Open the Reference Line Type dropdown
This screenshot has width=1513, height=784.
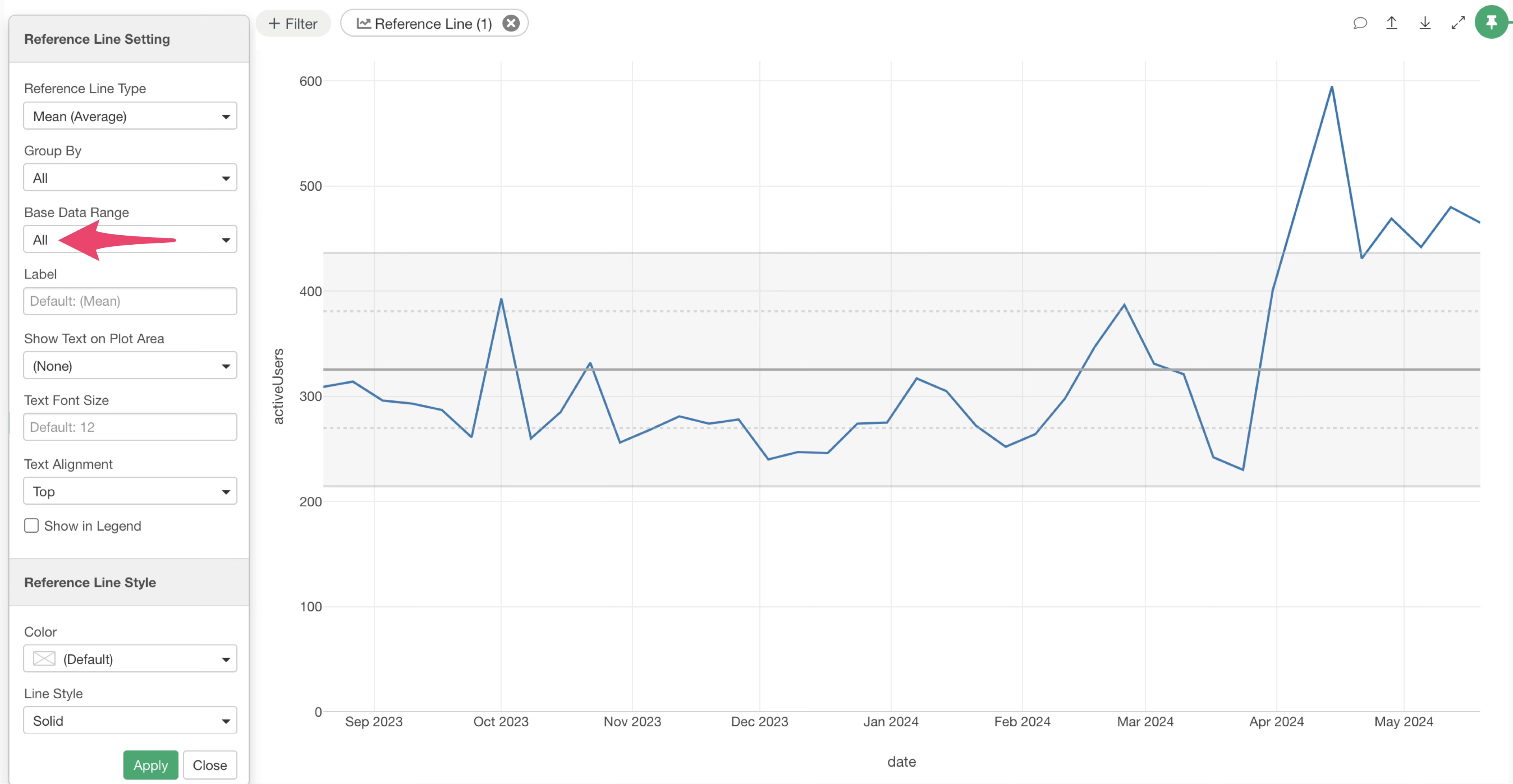pyautogui.click(x=130, y=116)
